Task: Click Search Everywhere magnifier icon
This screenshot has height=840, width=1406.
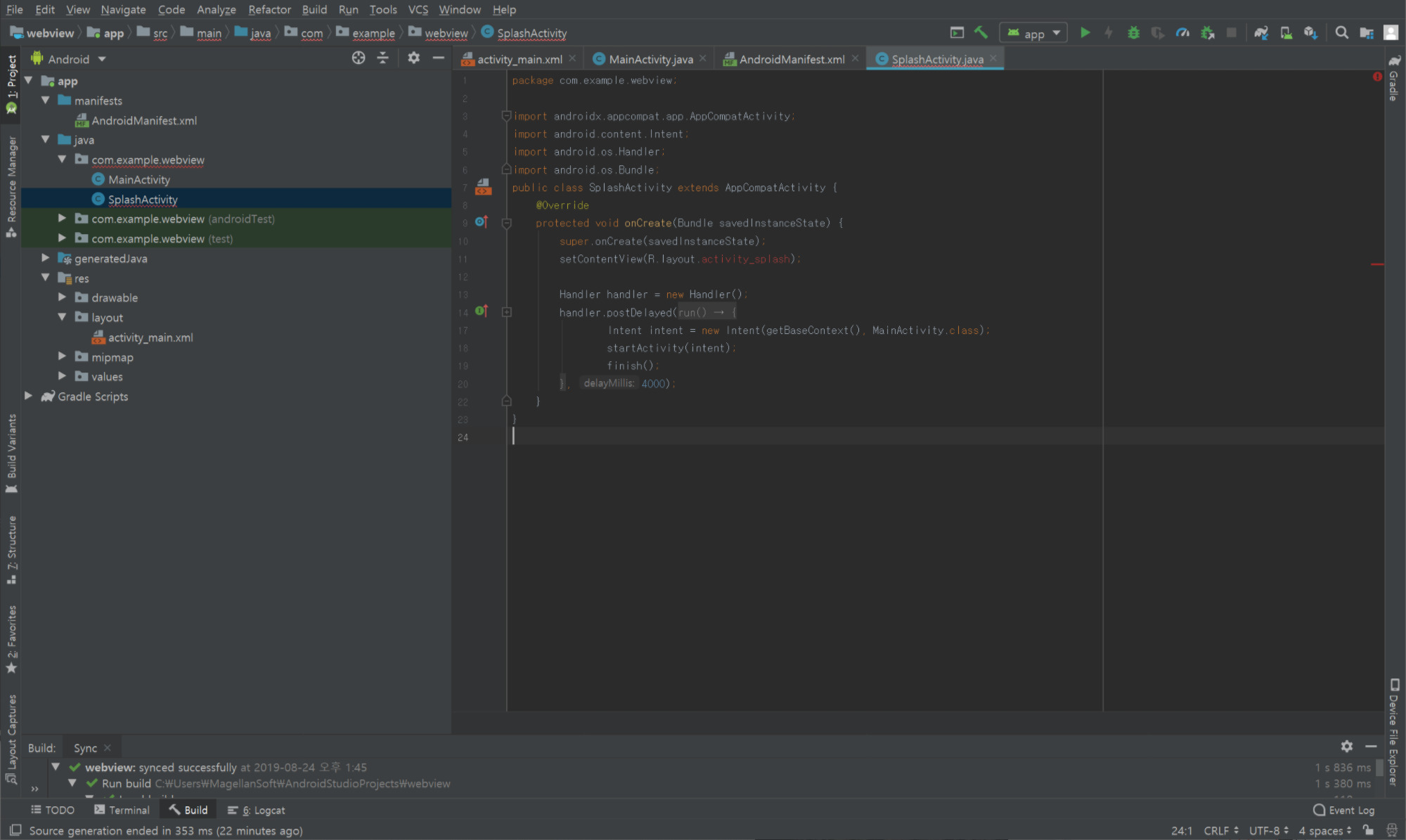Action: tap(1341, 33)
